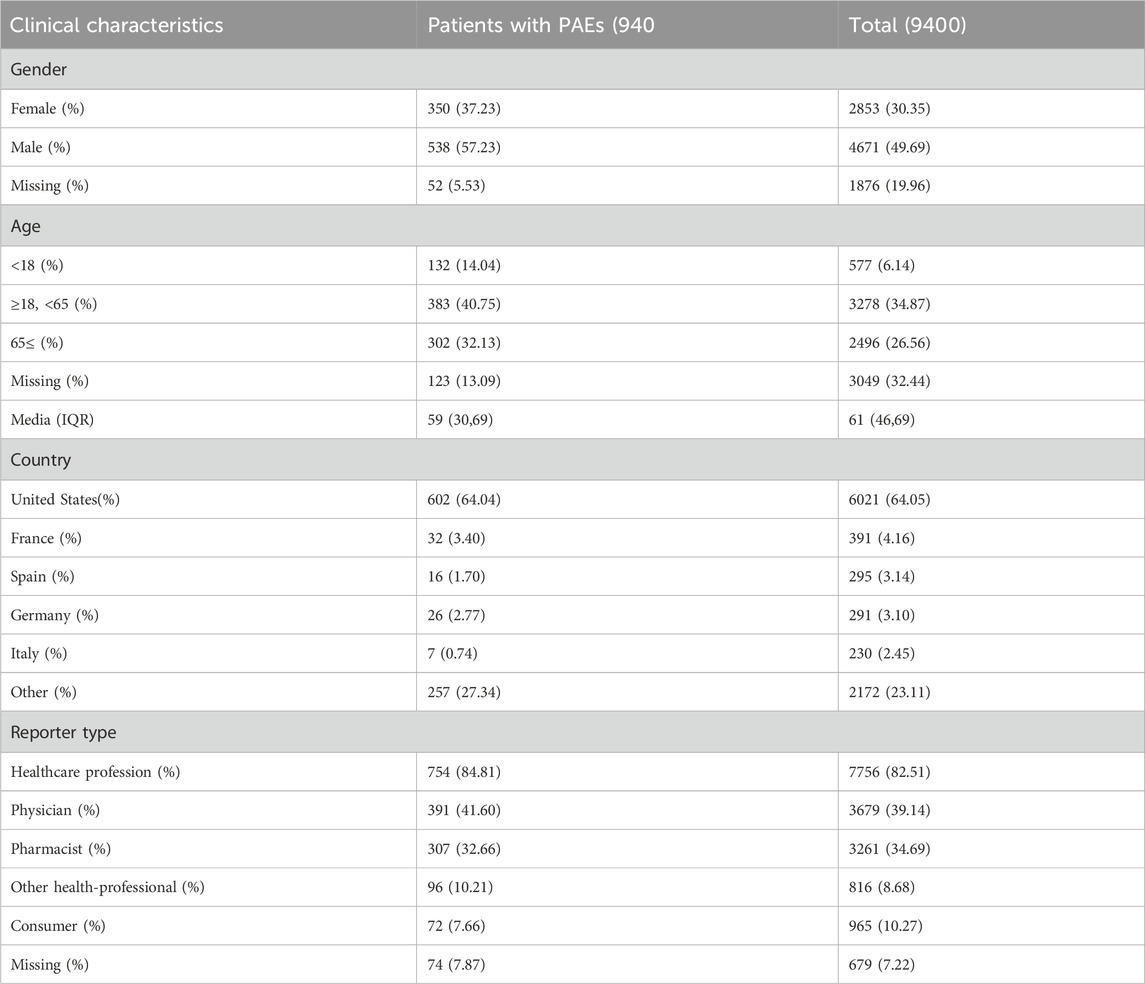This screenshot has height=984, width=1145.
Task: Click the value '3679 (39.14)'
Action: point(889,811)
